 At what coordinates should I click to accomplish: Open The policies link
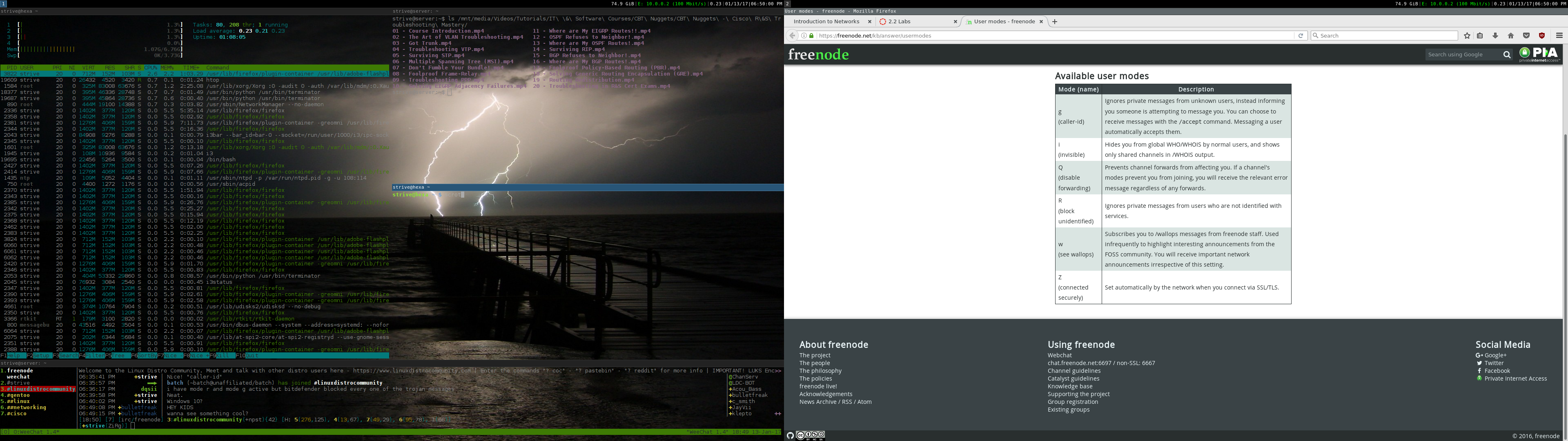pos(815,378)
